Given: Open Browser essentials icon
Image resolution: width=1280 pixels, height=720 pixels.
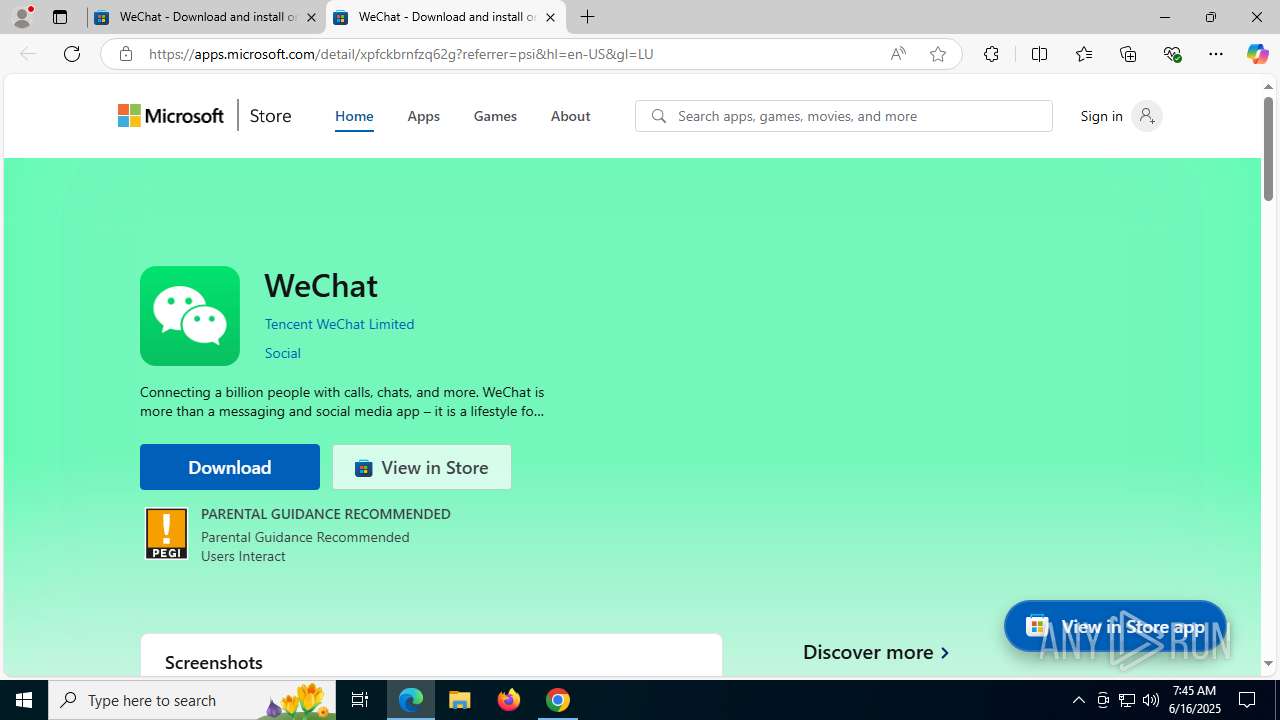Looking at the screenshot, I should [1172, 54].
